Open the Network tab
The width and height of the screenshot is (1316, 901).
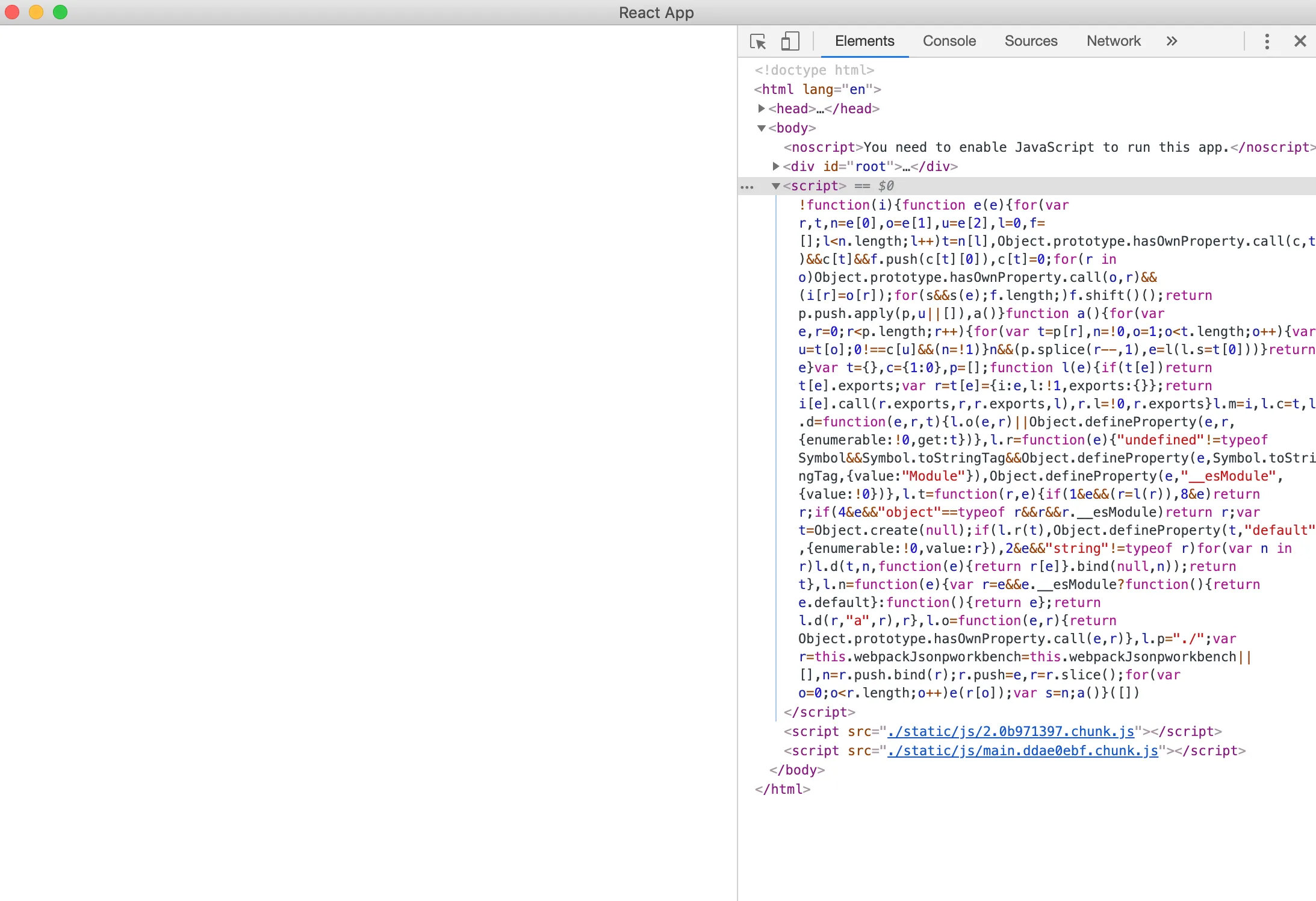pos(1113,42)
